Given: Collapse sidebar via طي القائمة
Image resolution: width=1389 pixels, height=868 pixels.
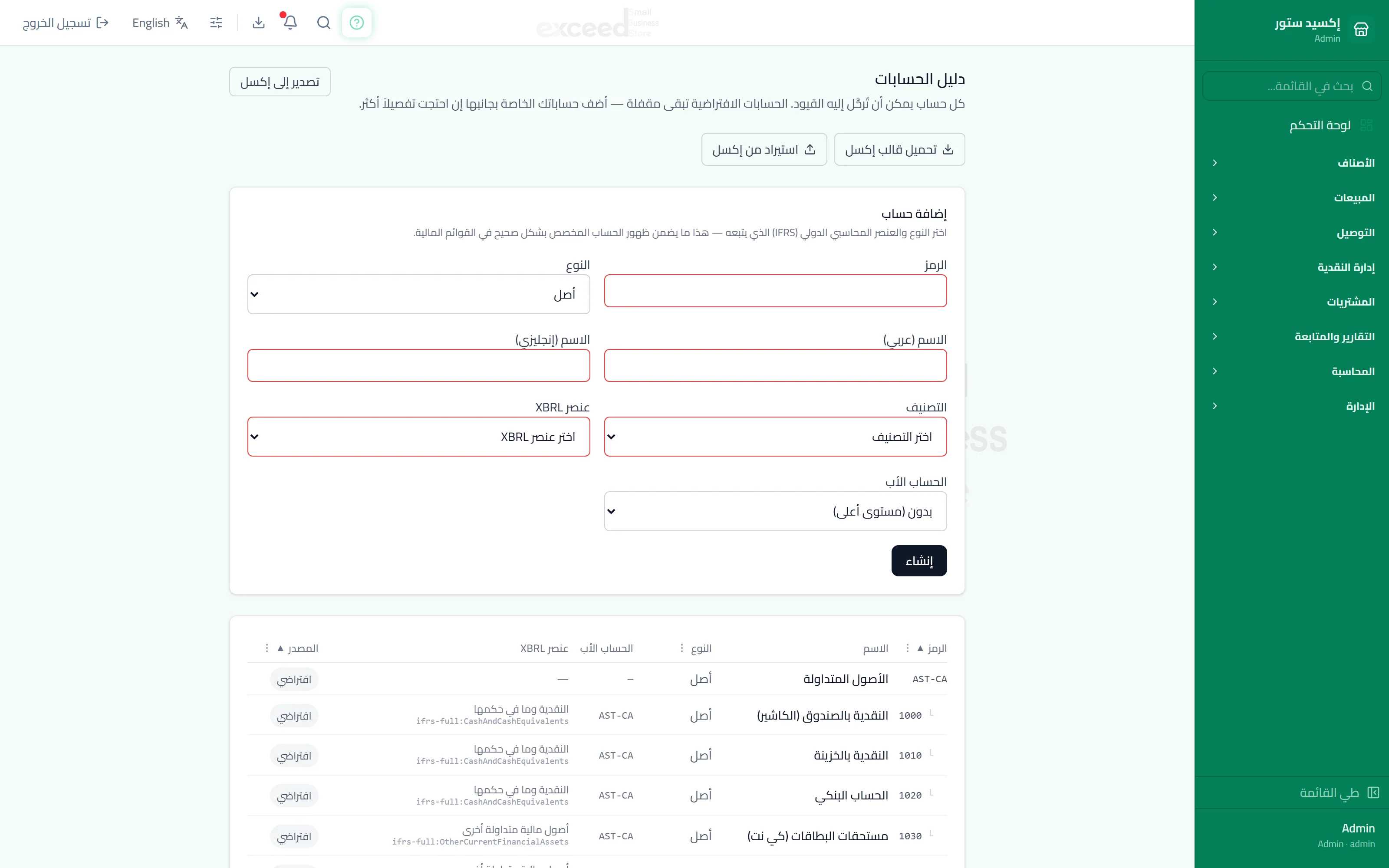Looking at the screenshot, I should (x=1291, y=793).
